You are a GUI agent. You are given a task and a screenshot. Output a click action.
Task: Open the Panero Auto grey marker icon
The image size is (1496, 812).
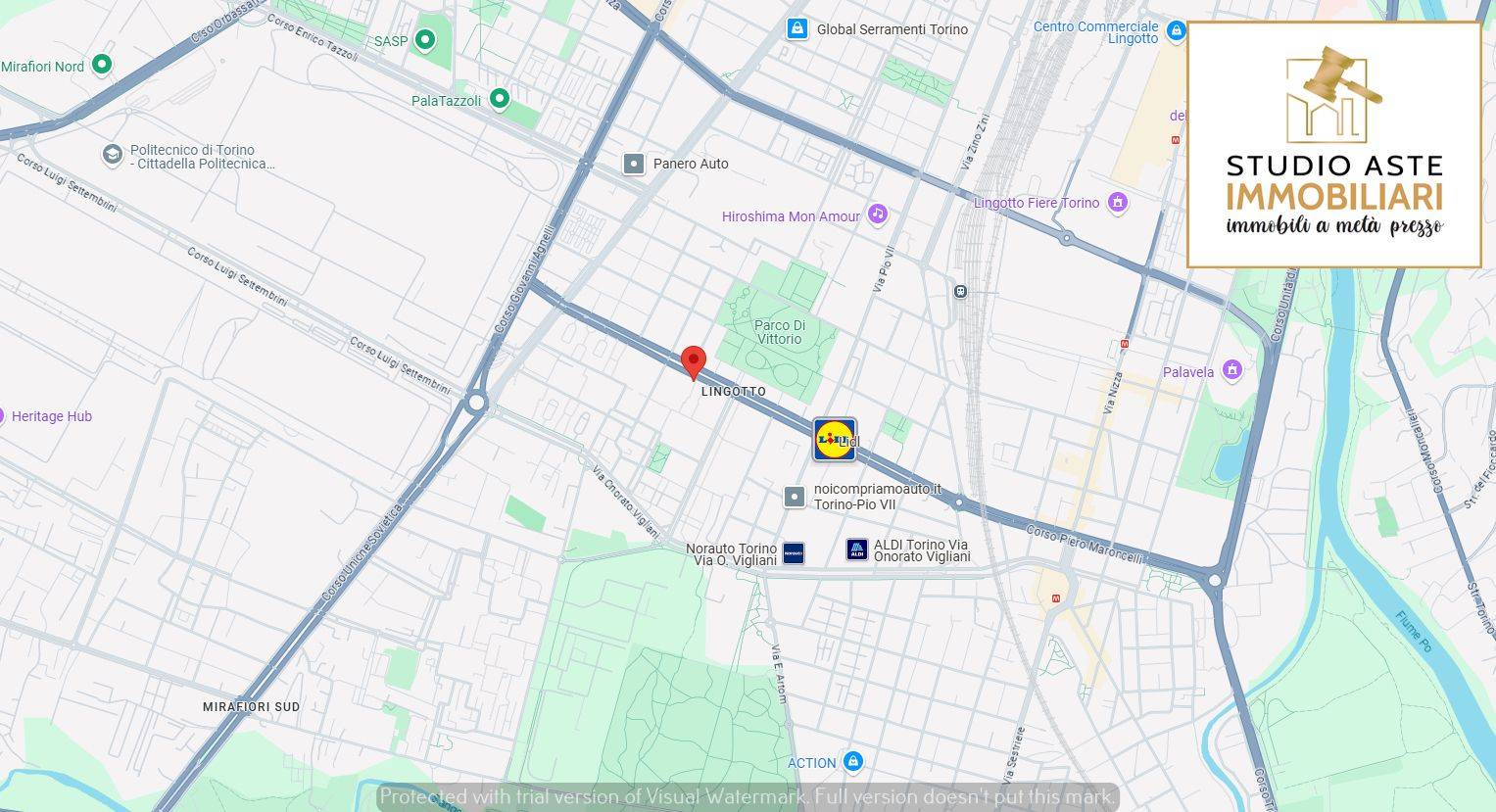[634, 164]
